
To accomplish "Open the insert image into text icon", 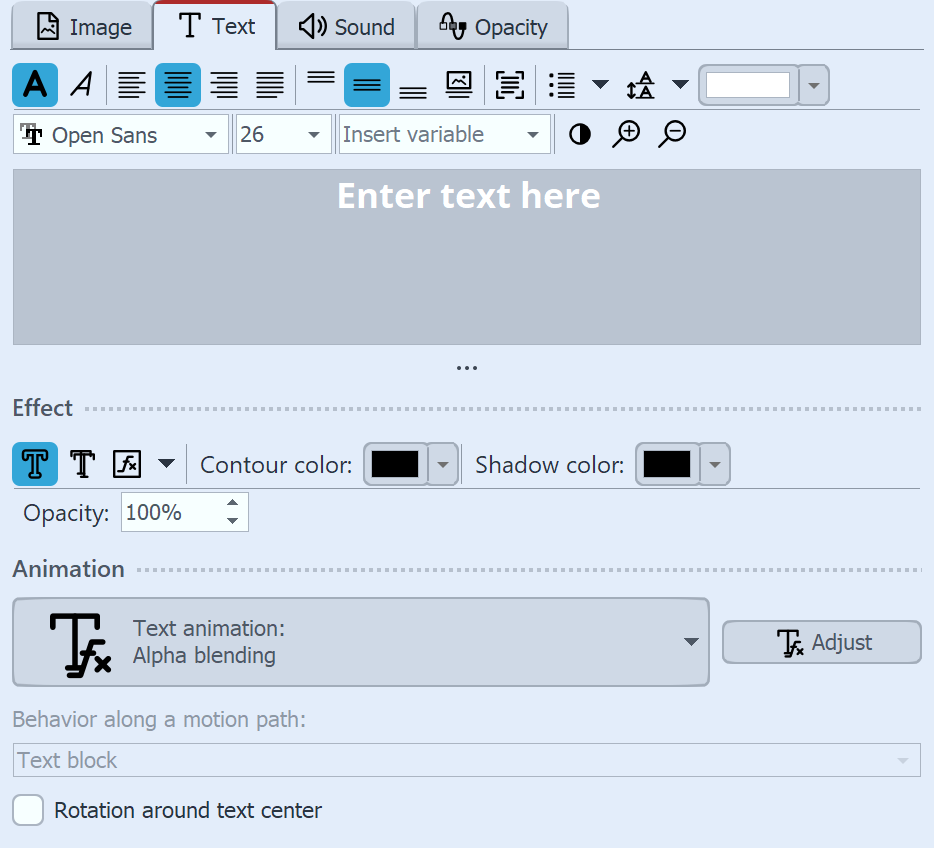I will (x=458, y=85).
